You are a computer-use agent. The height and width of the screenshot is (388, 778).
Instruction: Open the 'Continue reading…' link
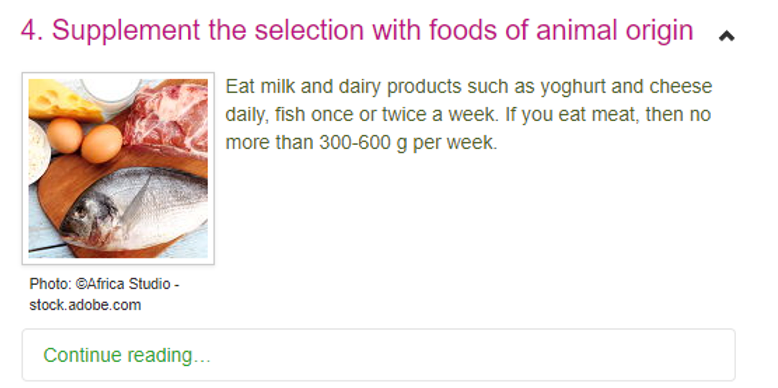tap(127, 355)
